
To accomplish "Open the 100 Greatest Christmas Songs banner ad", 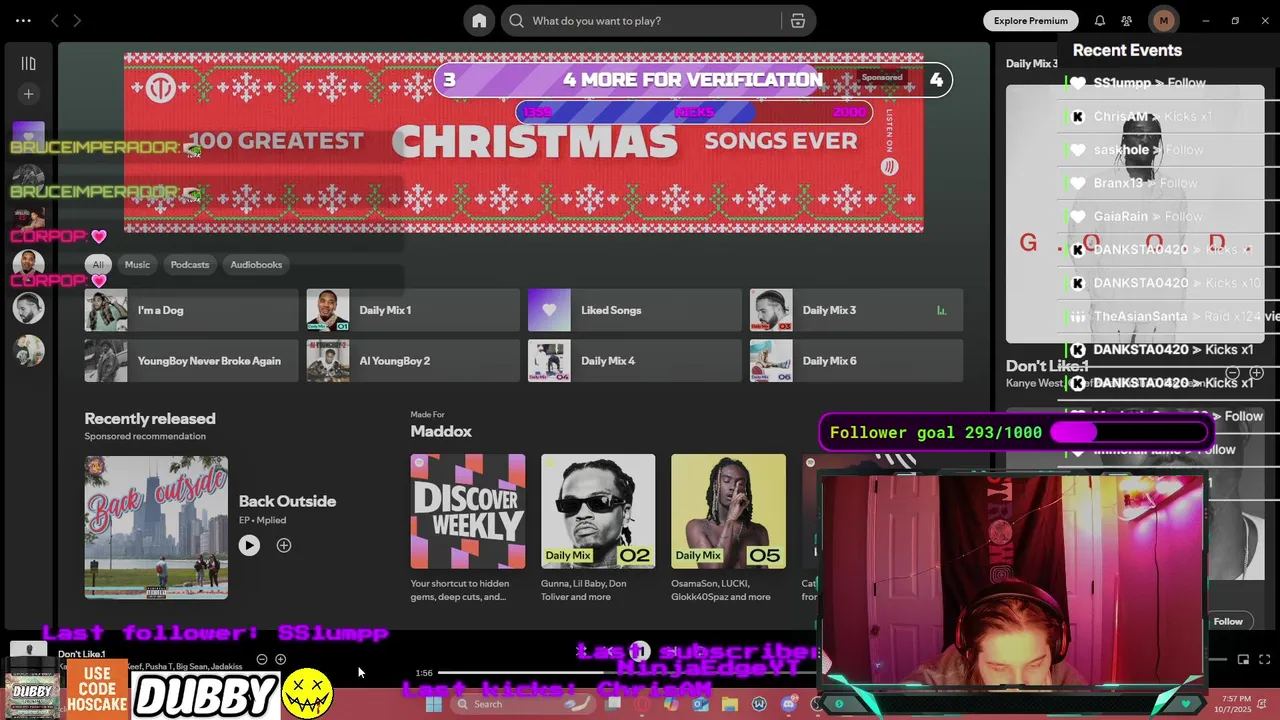I will click(x=523, y=143).
